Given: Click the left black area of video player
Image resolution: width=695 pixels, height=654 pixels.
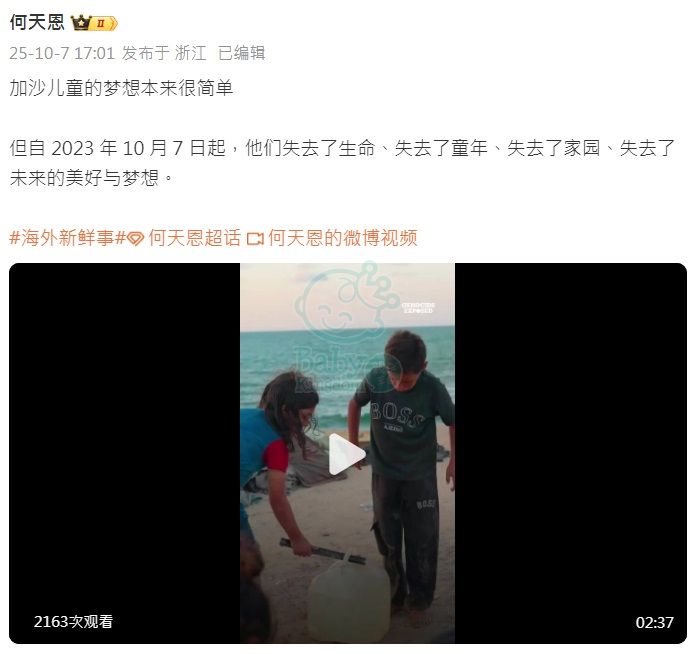Looking at the screenshot, I should (125, 453).
